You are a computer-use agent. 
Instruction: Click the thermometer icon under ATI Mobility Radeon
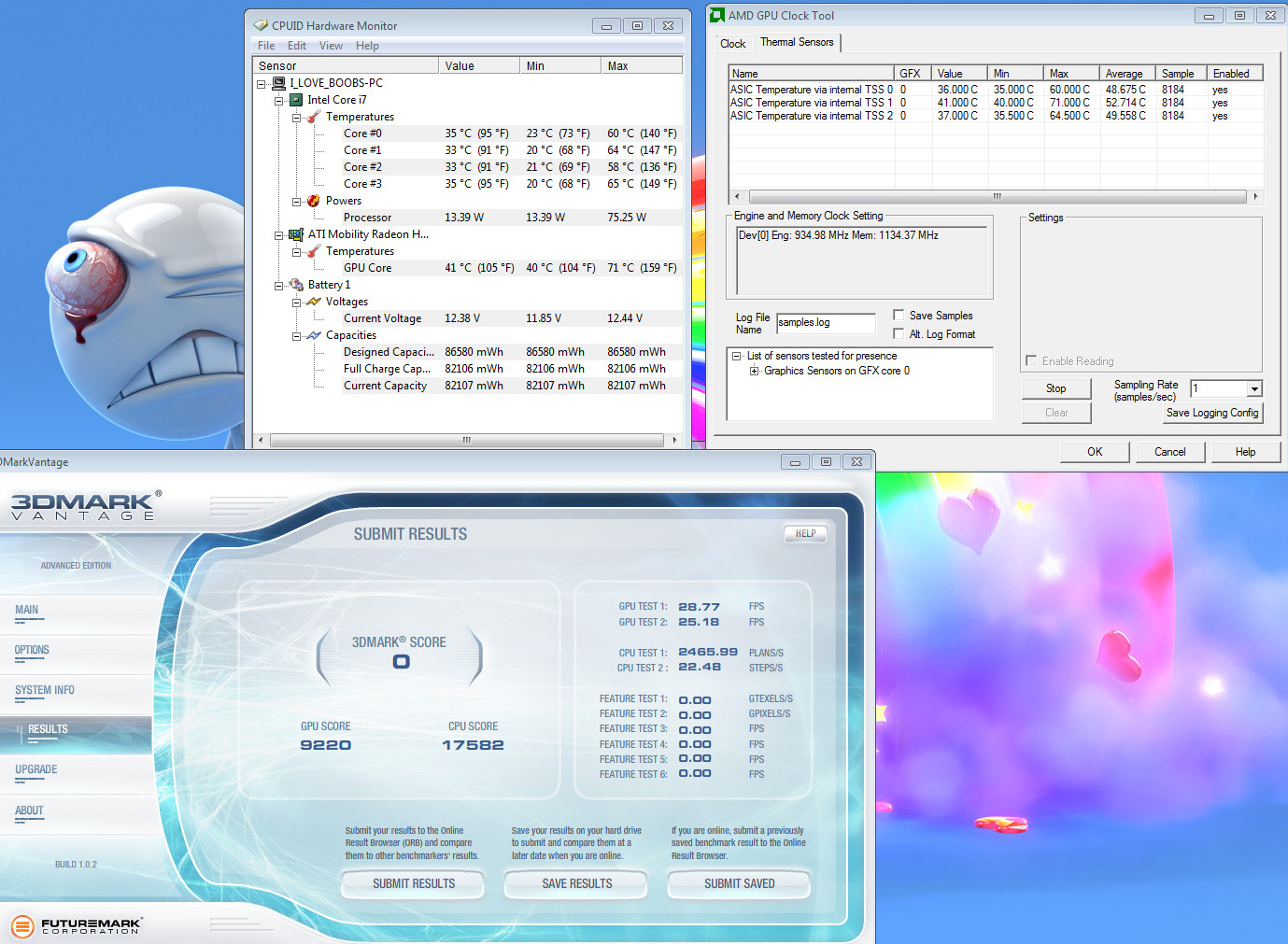[x=314, y=251]
